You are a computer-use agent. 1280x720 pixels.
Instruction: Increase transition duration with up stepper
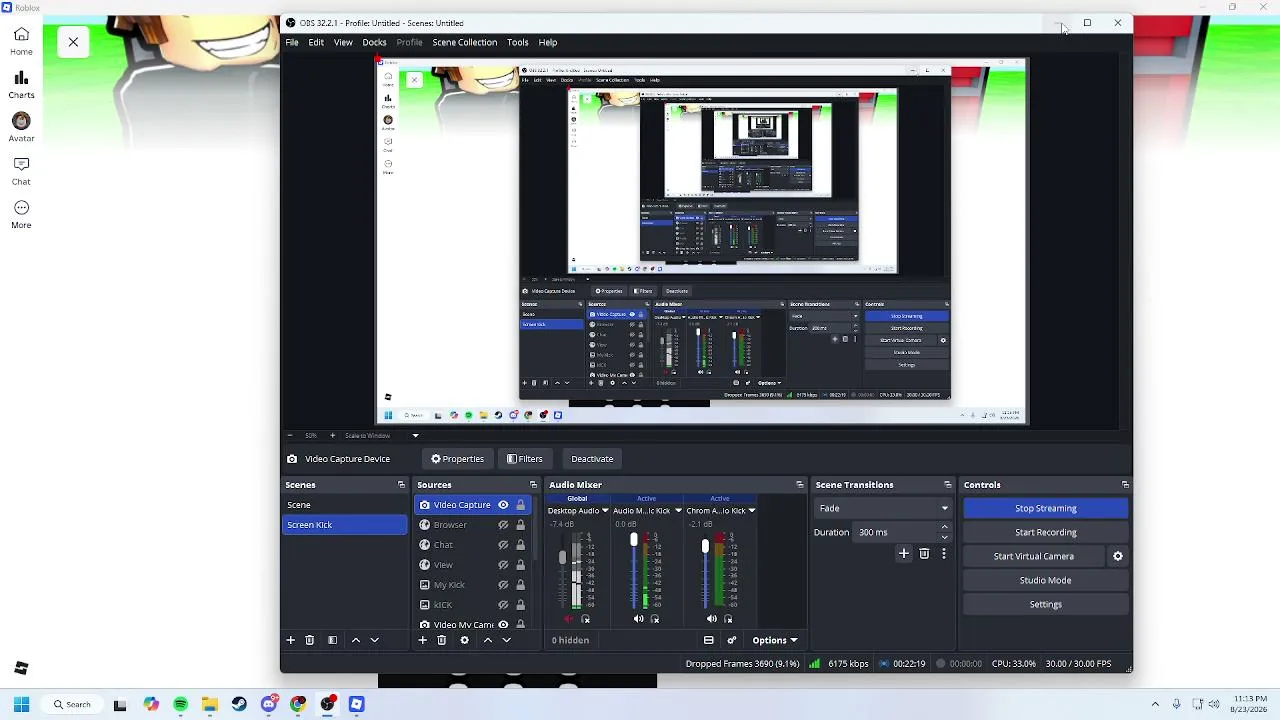[944, 527]
